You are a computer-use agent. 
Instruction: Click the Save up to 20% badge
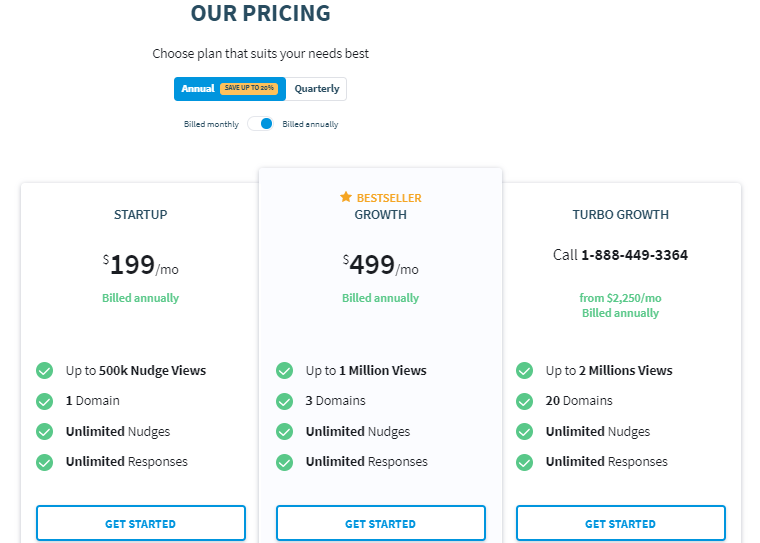tap(248, 89)
